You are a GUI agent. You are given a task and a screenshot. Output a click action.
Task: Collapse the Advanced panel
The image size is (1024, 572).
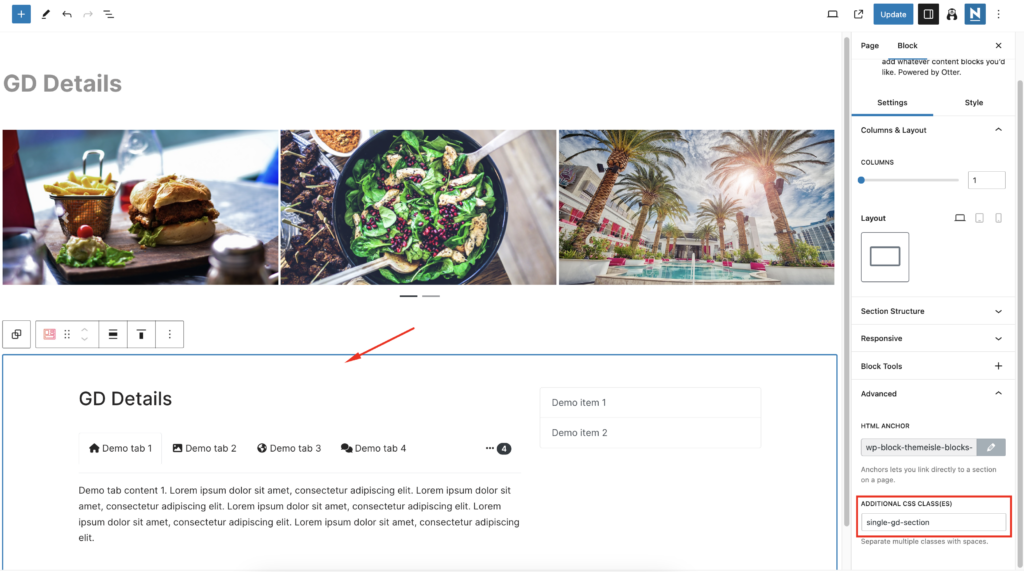pyautogui.click(x=933, y=394)
